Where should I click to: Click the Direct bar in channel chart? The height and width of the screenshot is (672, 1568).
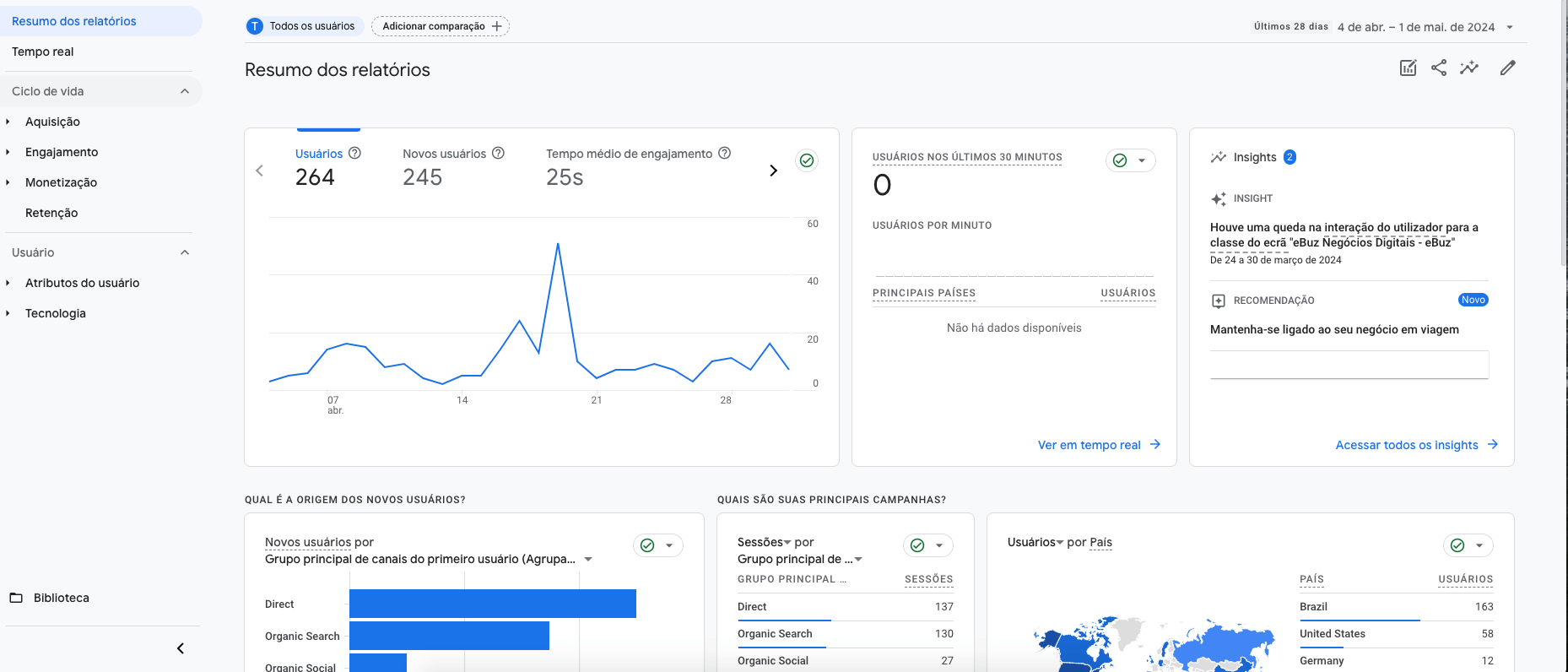493,604
